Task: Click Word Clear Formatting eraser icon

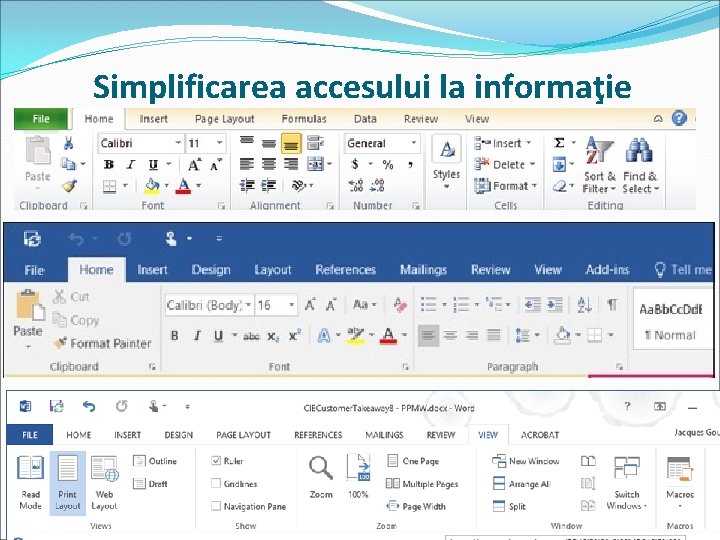Action: (400, 305)
